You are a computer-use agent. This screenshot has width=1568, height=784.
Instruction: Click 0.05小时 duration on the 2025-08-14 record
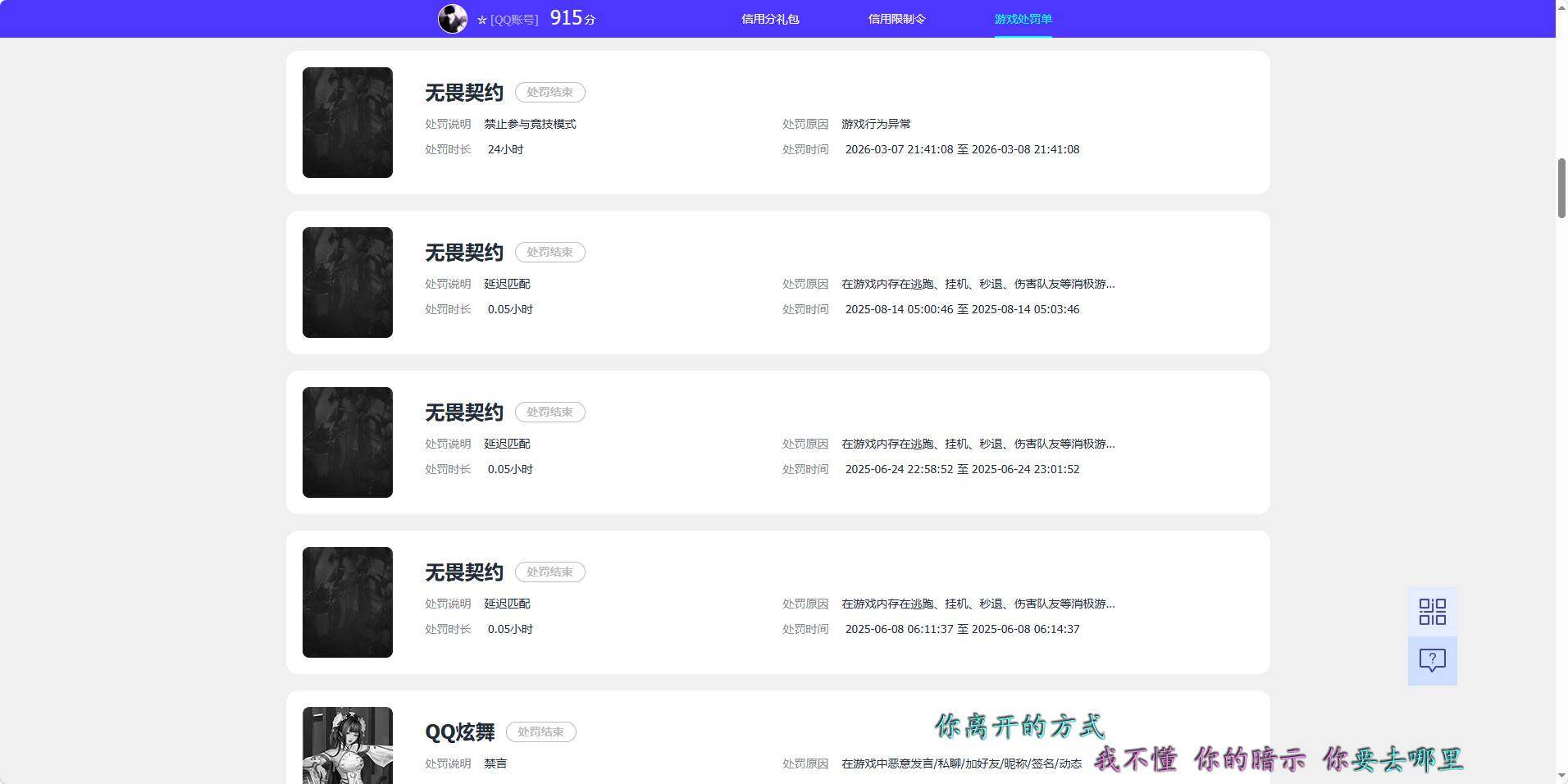tap(510, 309)
